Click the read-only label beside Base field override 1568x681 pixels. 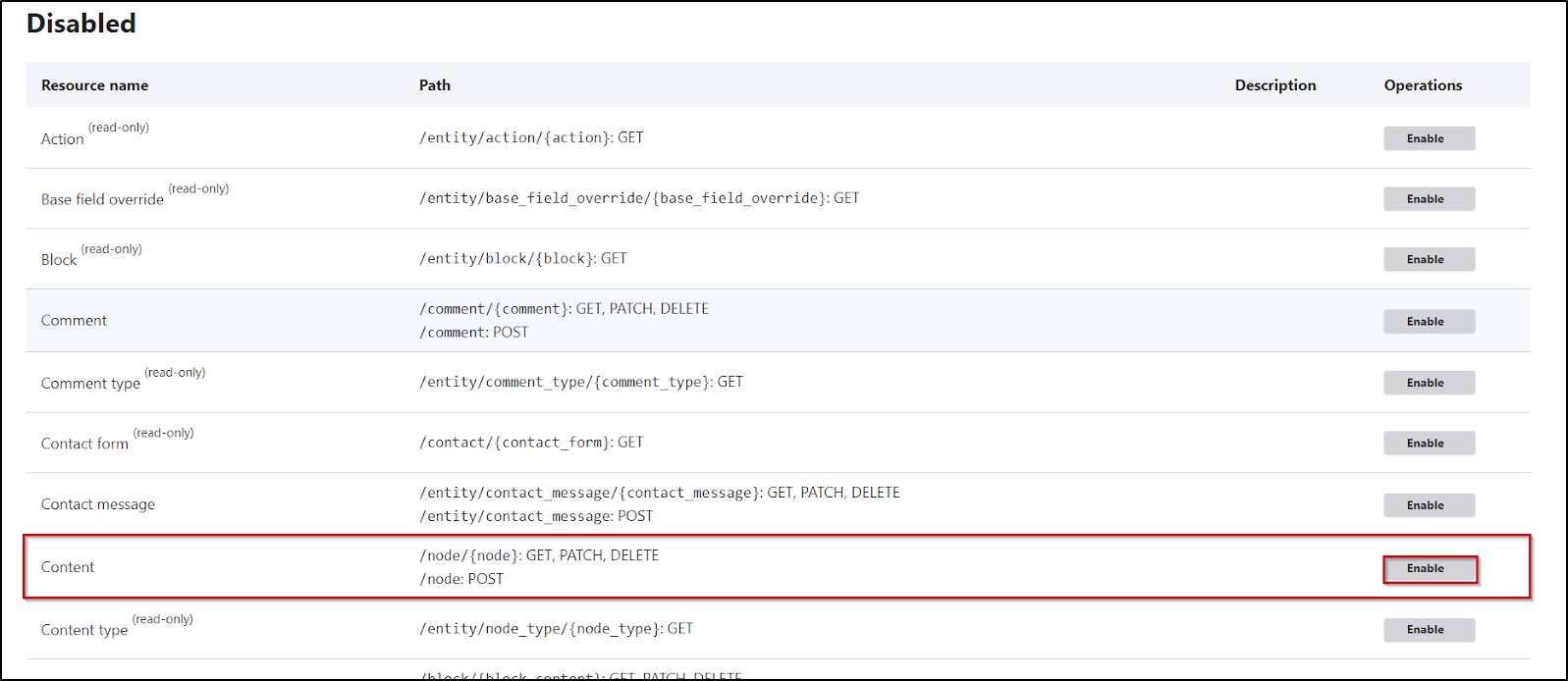click(198, 188)
